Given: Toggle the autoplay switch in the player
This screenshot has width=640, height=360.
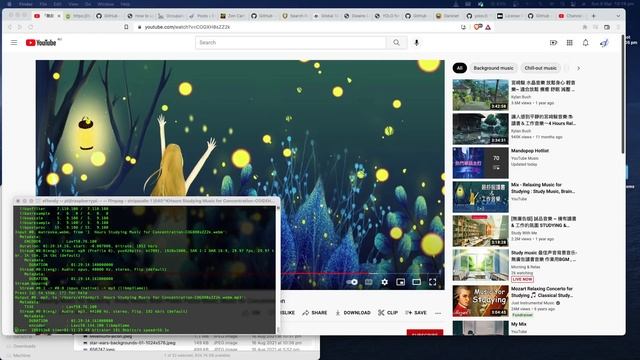Looking at the screenshot, I should (x=352, y=282).
